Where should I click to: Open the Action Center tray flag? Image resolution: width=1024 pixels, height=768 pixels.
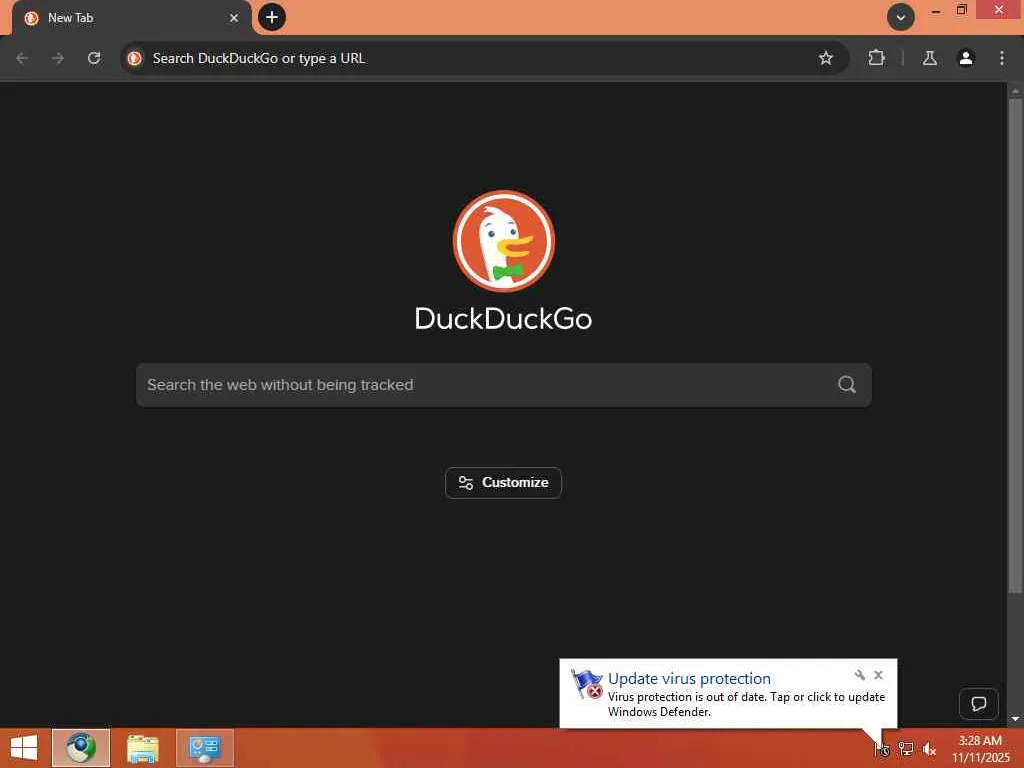[882, 748]
